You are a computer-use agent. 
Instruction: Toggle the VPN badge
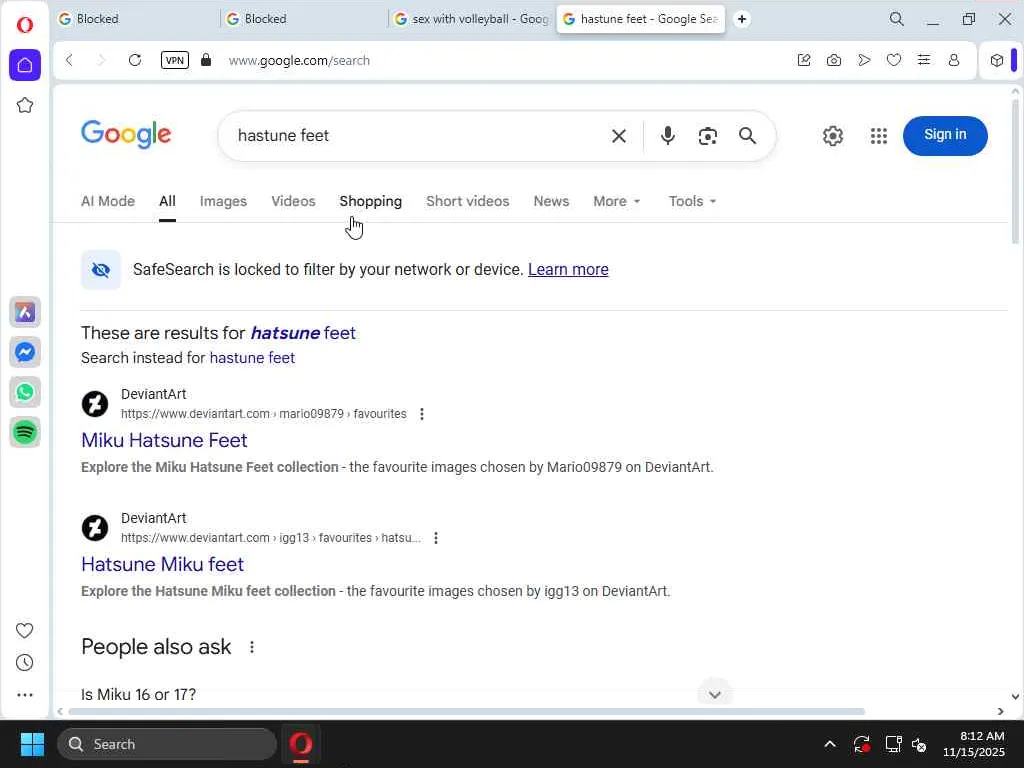point(174,60)
